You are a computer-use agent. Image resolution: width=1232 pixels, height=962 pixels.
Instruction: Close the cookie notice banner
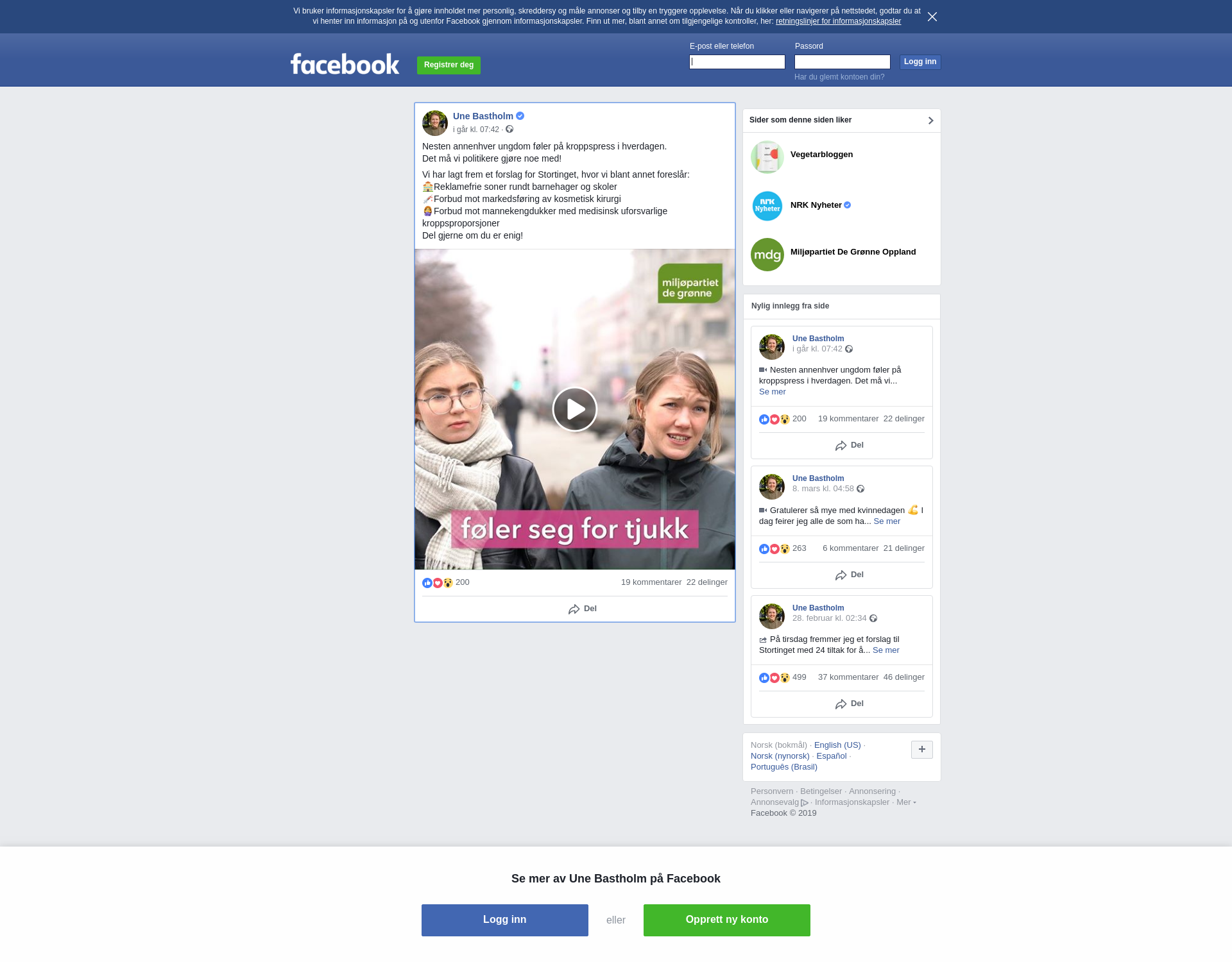pyautogui.click(x=932, y=17)
